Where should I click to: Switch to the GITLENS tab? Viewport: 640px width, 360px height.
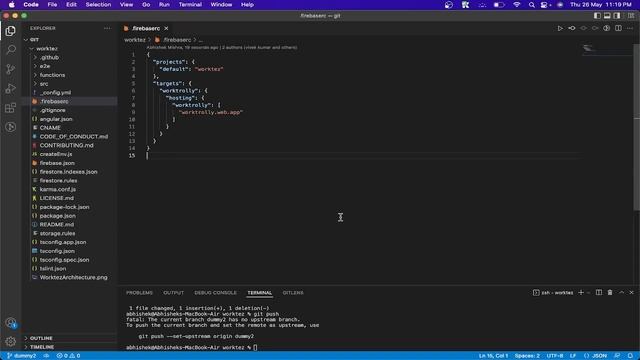(293, 293)
